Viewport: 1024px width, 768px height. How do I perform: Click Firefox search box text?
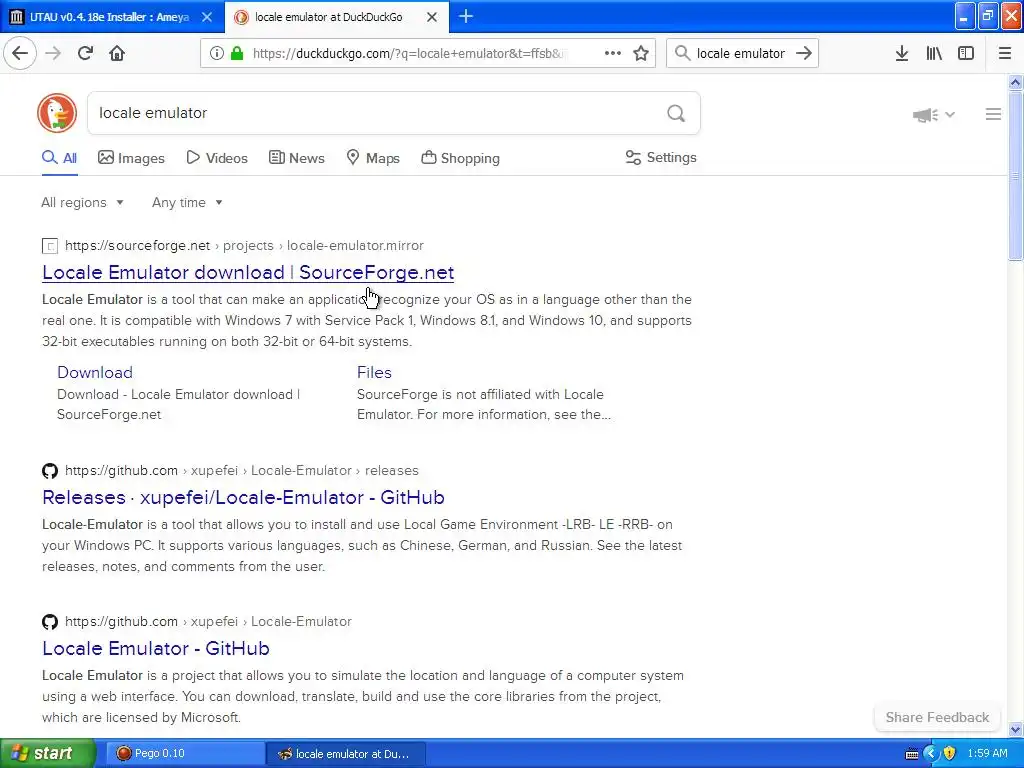pos(741,54)
